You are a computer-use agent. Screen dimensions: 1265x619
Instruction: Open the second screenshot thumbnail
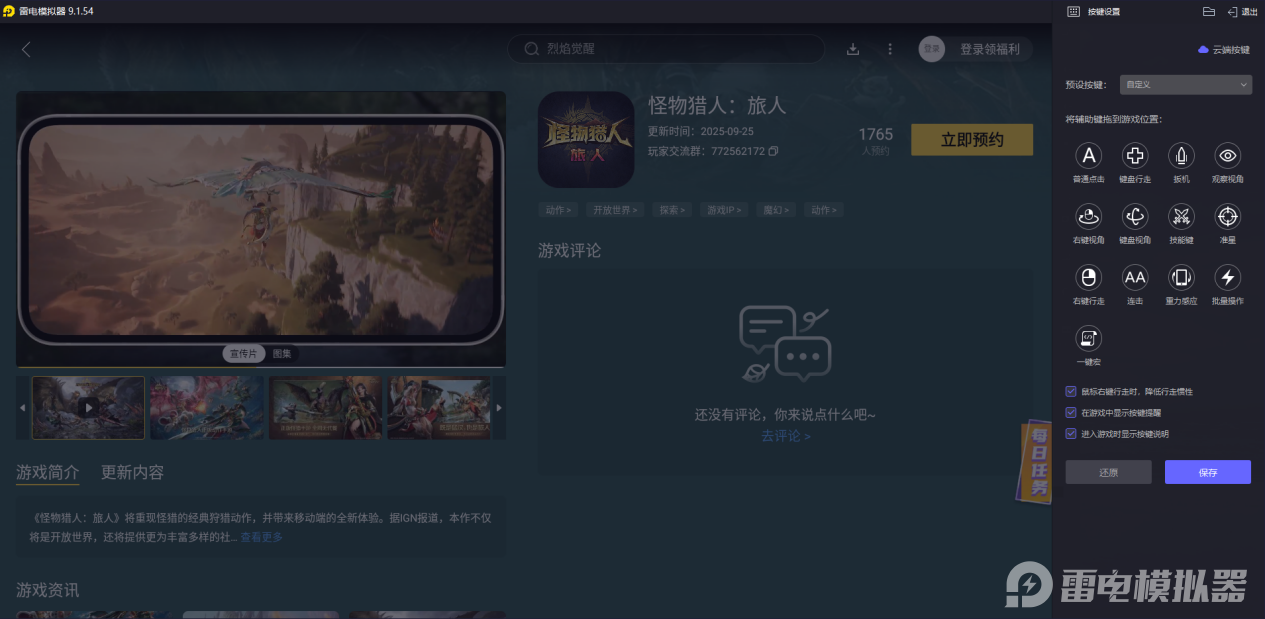tap(208, 407)
